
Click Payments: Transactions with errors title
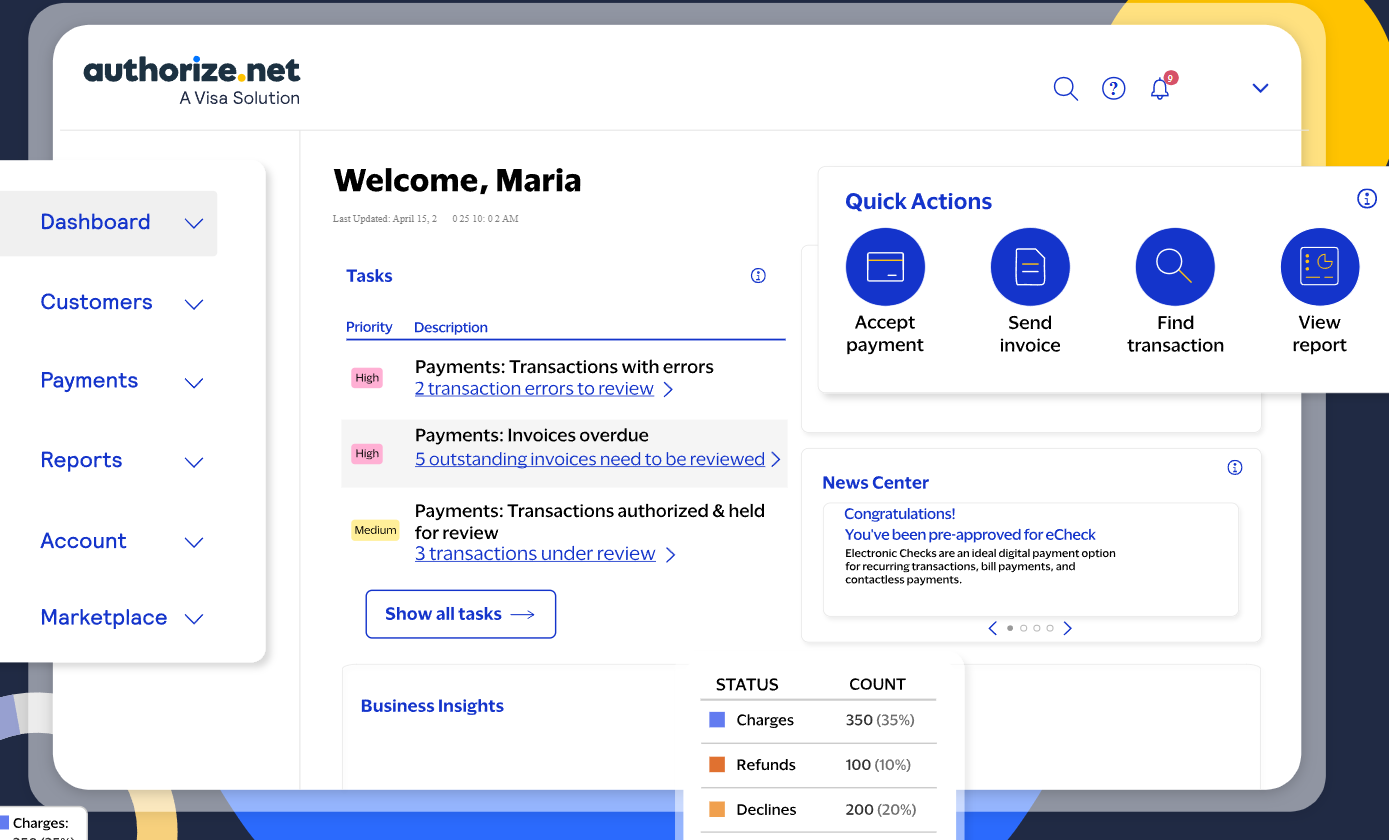564,367
